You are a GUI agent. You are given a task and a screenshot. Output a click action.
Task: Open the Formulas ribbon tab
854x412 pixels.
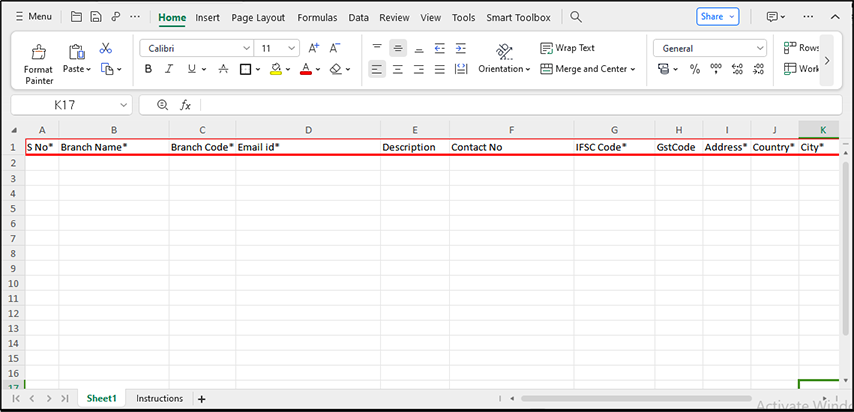click(x=317, y=17)
